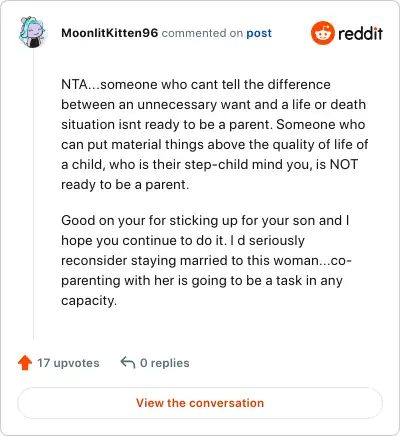Viewport: 400px width, 436px height.
Task: Click the "commented on" header text
Action: pyautogui.click(x=202, y=33)
